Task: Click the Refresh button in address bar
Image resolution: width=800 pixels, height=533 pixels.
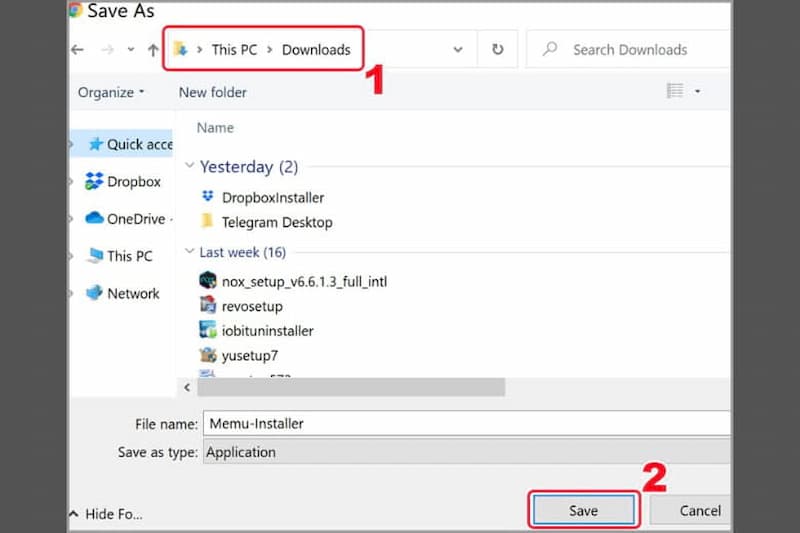Action: pos(497,49)
